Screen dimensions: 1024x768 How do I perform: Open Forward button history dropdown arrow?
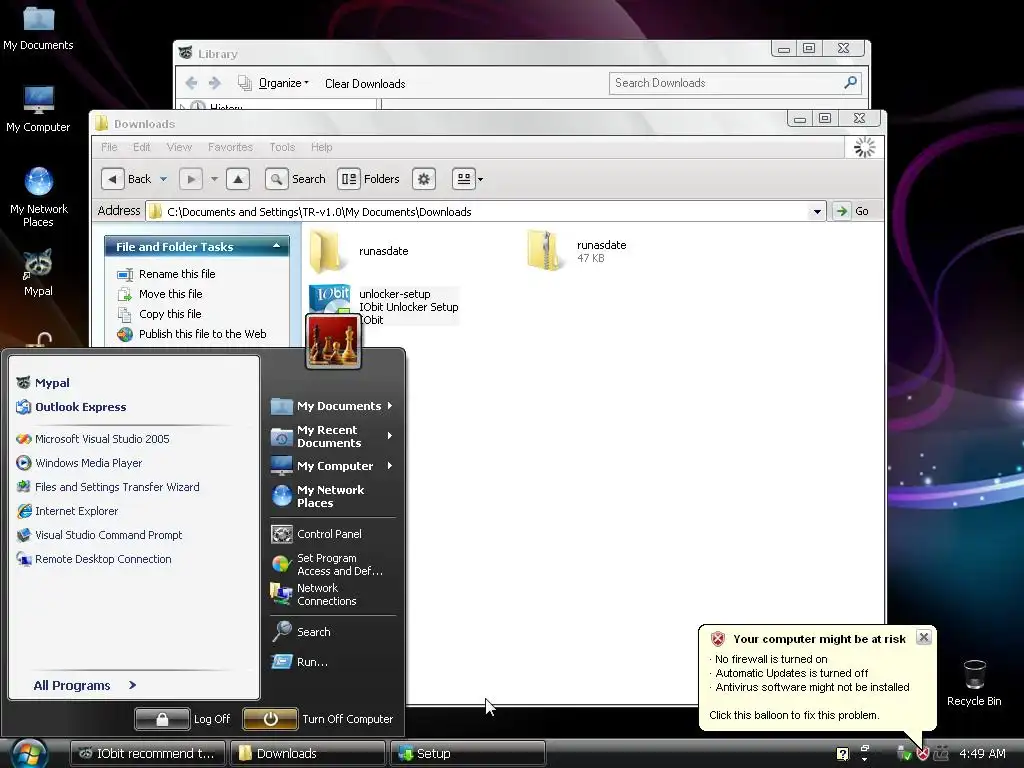point(214,179)
